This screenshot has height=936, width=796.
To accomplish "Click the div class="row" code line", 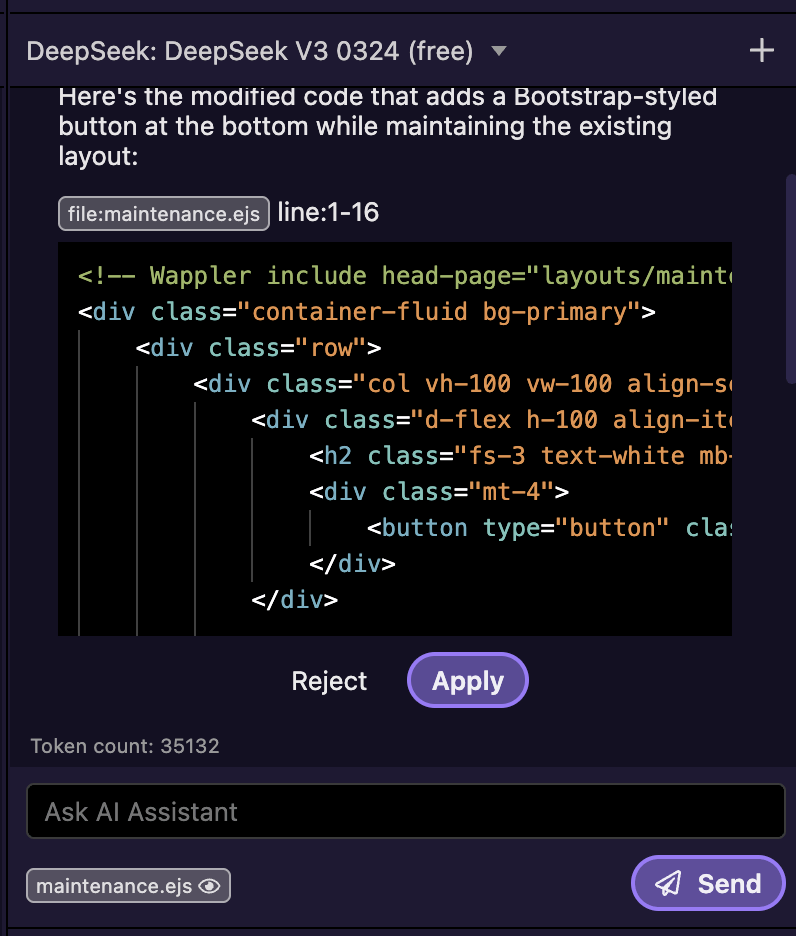I will coord(260,348).
